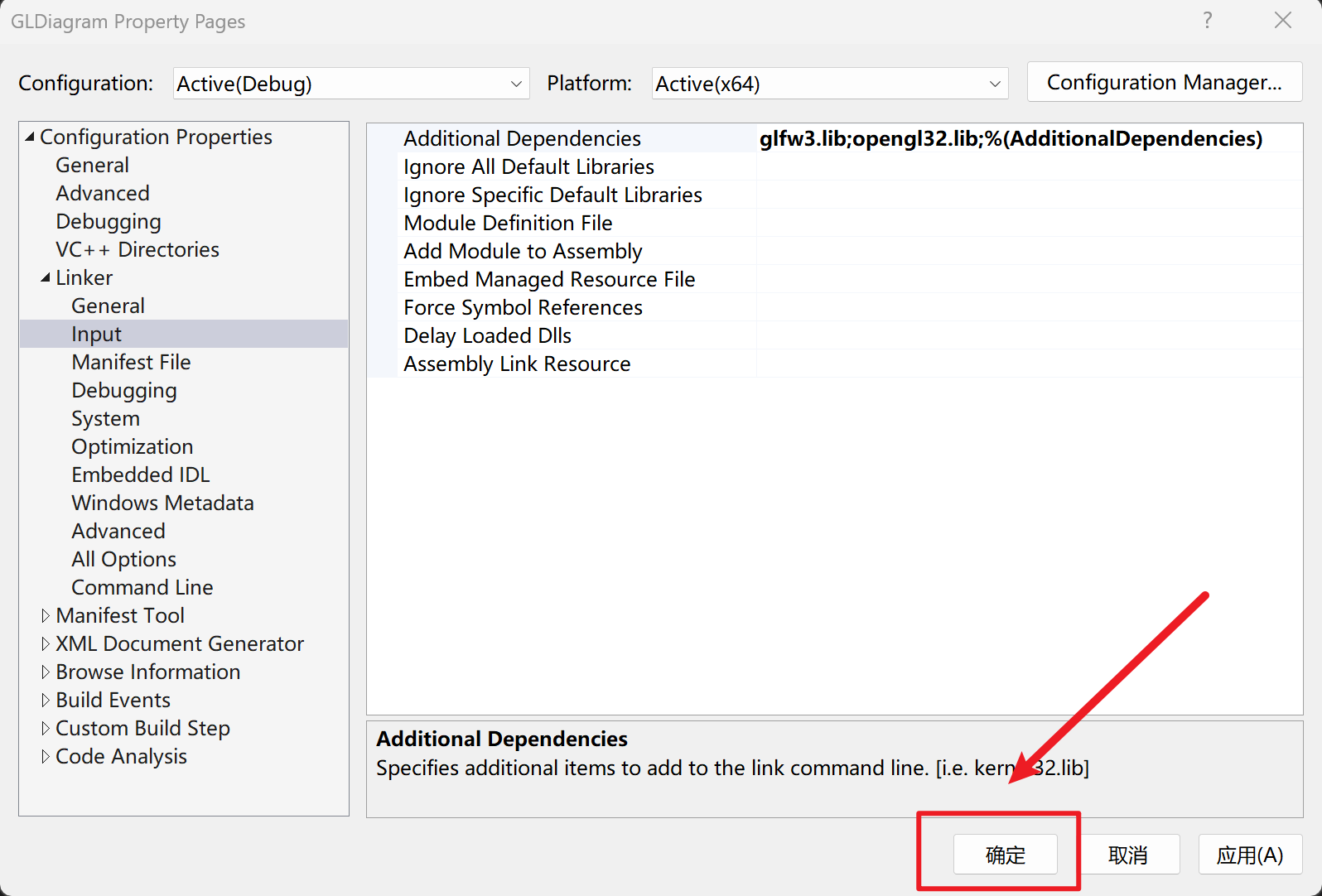Image resolution: width=1322 pixels, height=896 pixels.
Task: Open the Linker System page
Action: click(106, 419)
